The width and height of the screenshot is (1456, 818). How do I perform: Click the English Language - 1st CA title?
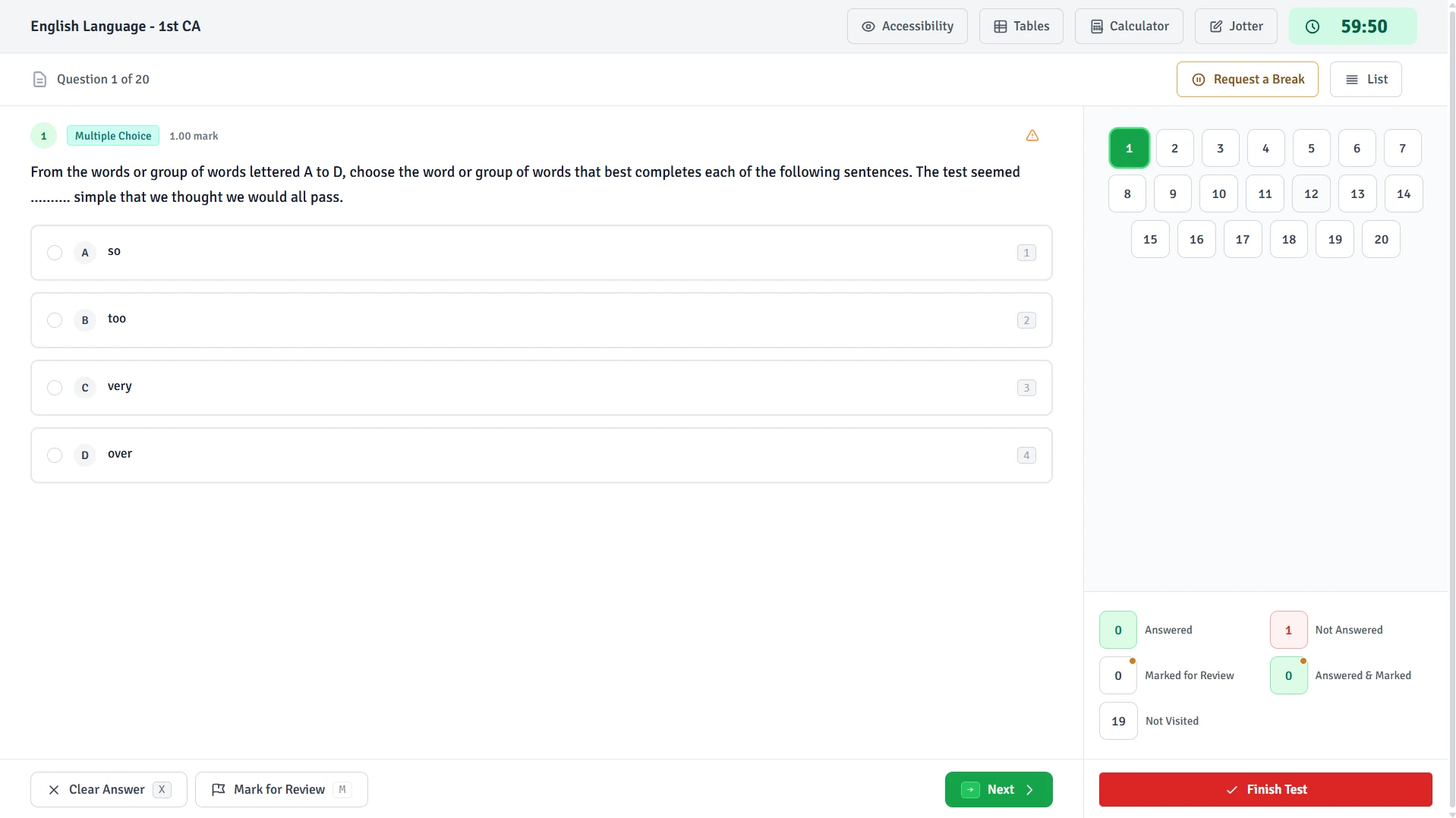115,27
